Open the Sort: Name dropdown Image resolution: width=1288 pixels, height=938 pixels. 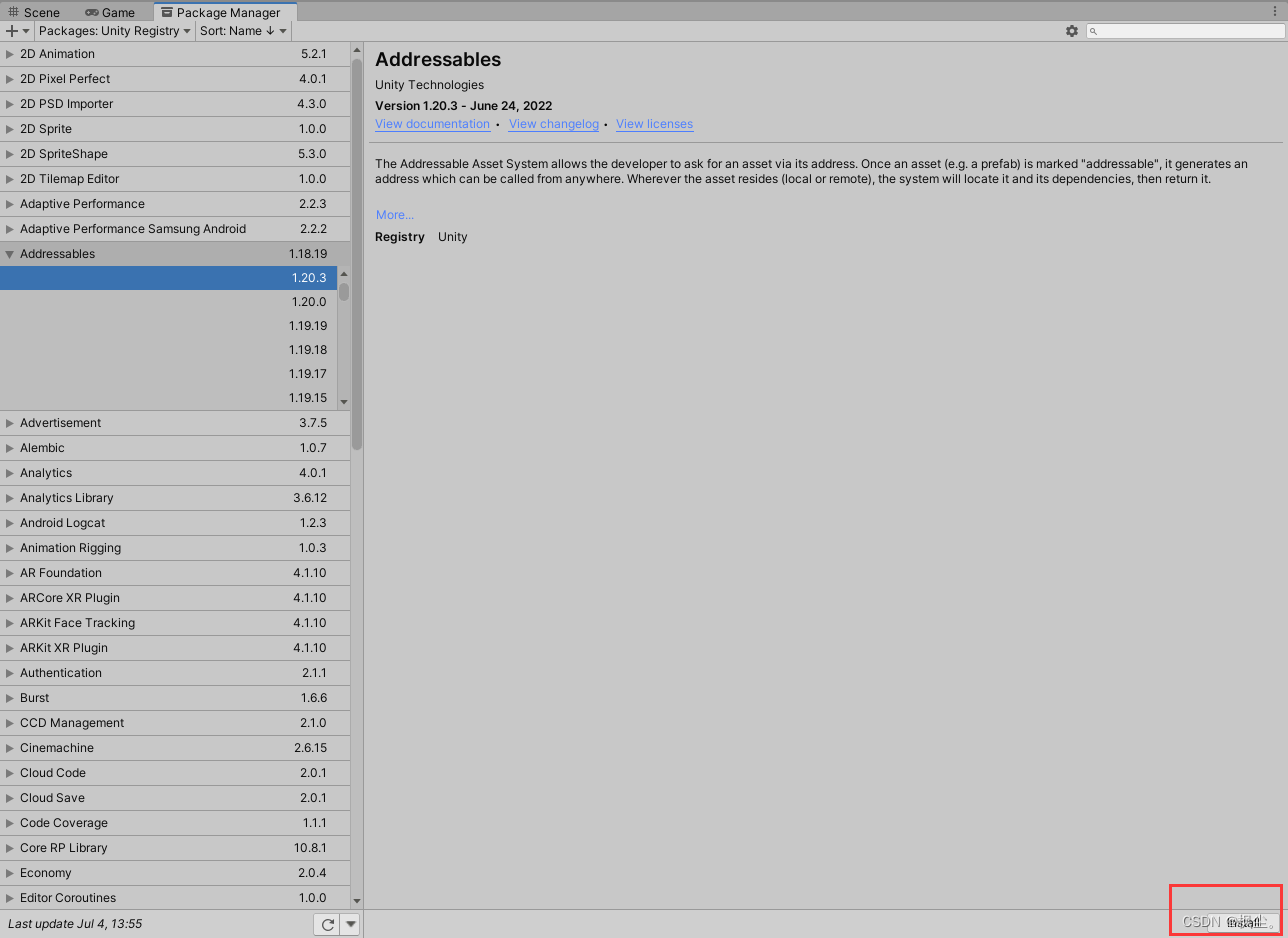point(243,31)
